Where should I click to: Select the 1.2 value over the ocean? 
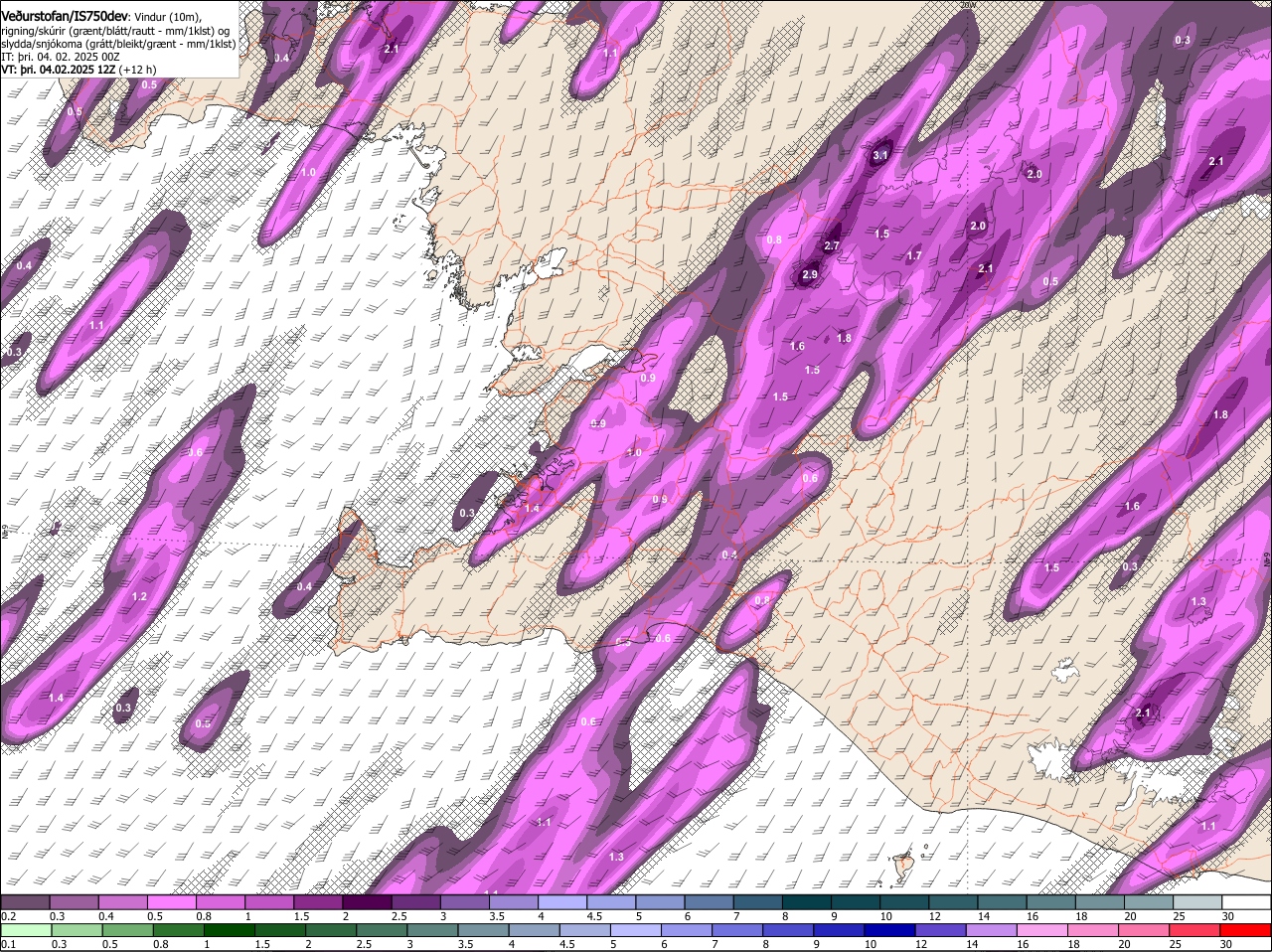click(x=139, y=596)
